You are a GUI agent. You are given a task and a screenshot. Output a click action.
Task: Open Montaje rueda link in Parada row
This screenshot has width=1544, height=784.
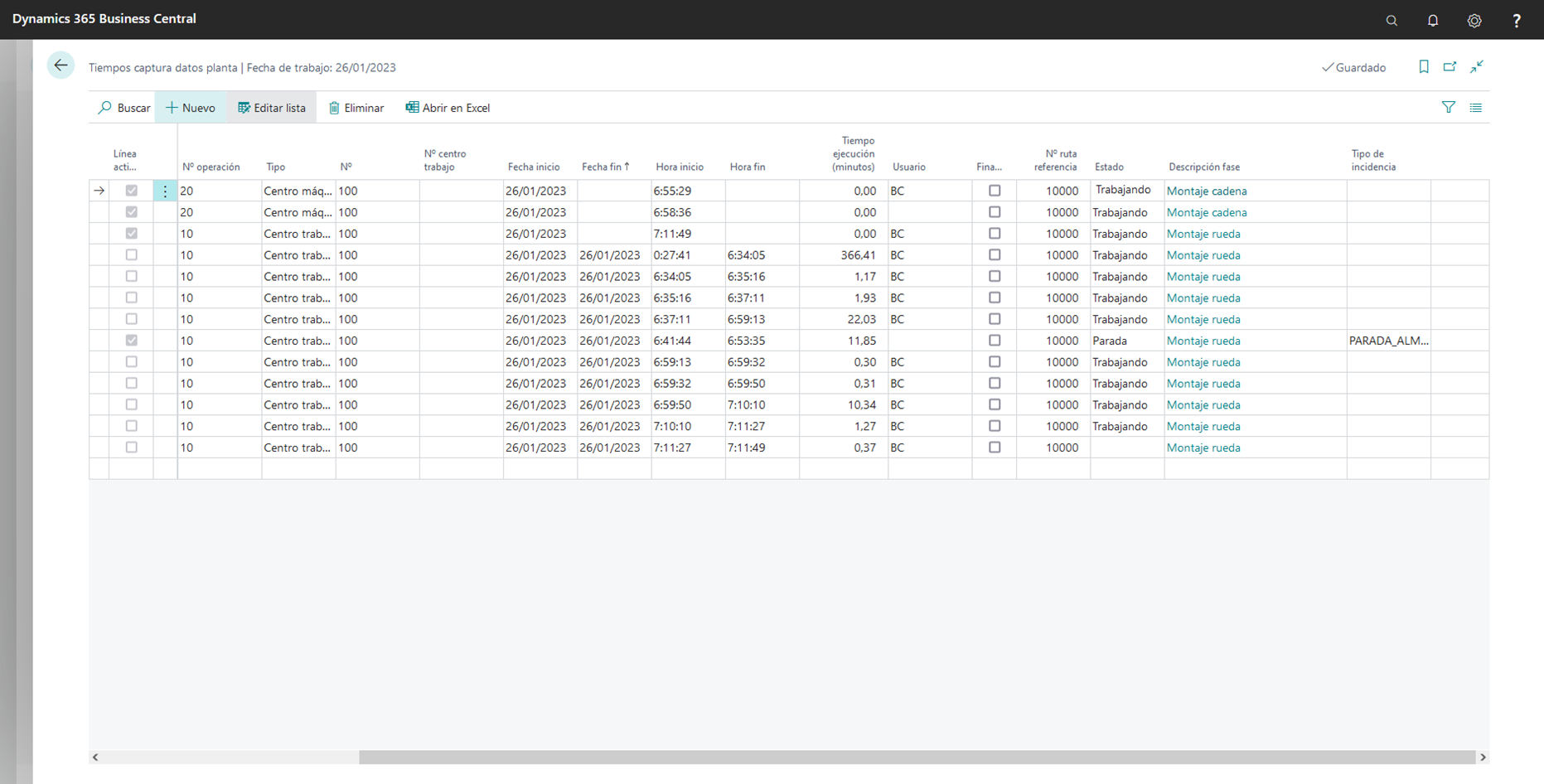[x=1203, y=341]
